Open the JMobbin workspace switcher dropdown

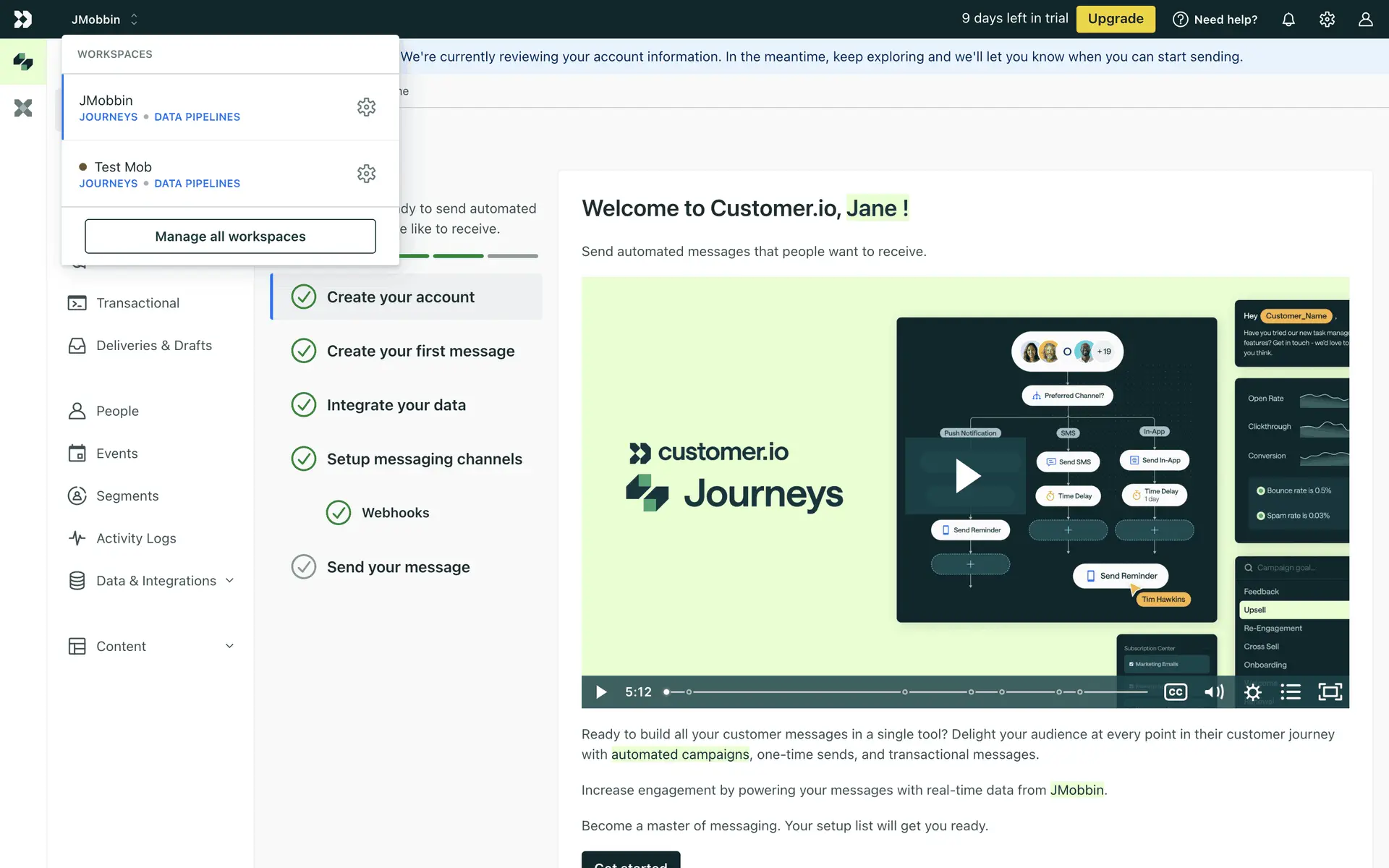[x=104, y=20]
